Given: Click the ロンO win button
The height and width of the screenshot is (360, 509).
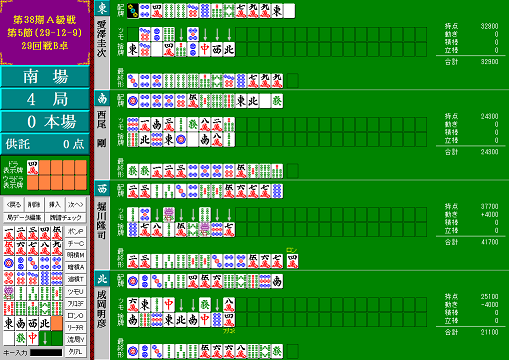Looking at the screenshot, I should point(76,315).
